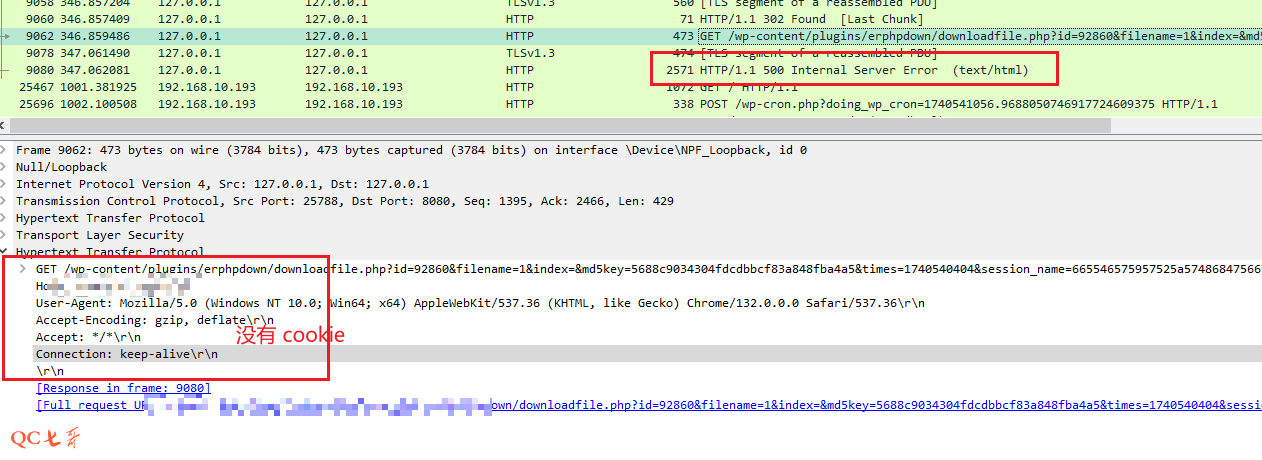Open the Response in frame 9080 link
Image resolution: width=1262 pixels, height=460 pixels.
pos(123,388)
